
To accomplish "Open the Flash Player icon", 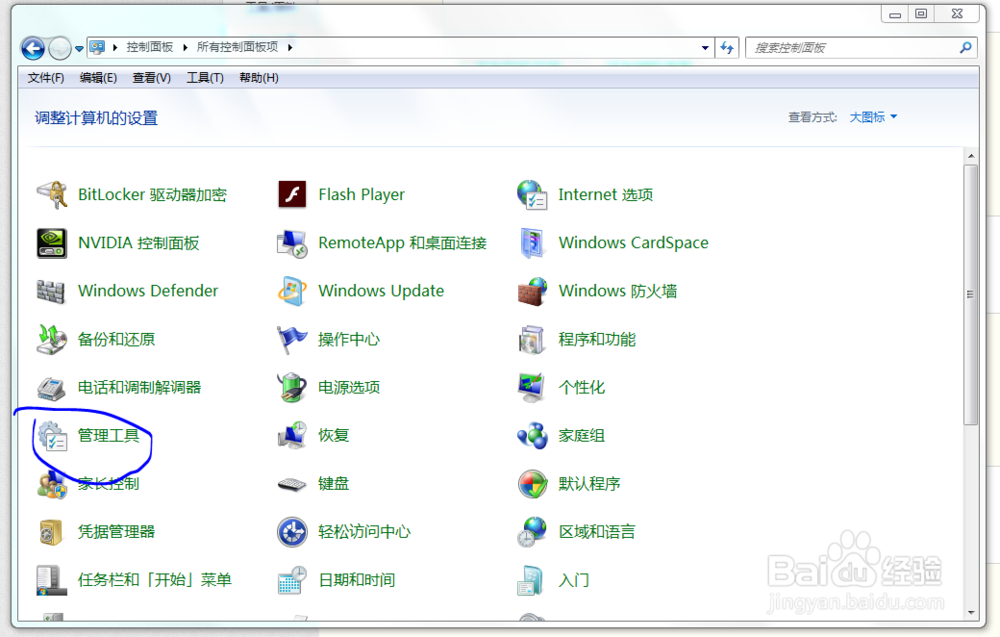I will [292, 194].
